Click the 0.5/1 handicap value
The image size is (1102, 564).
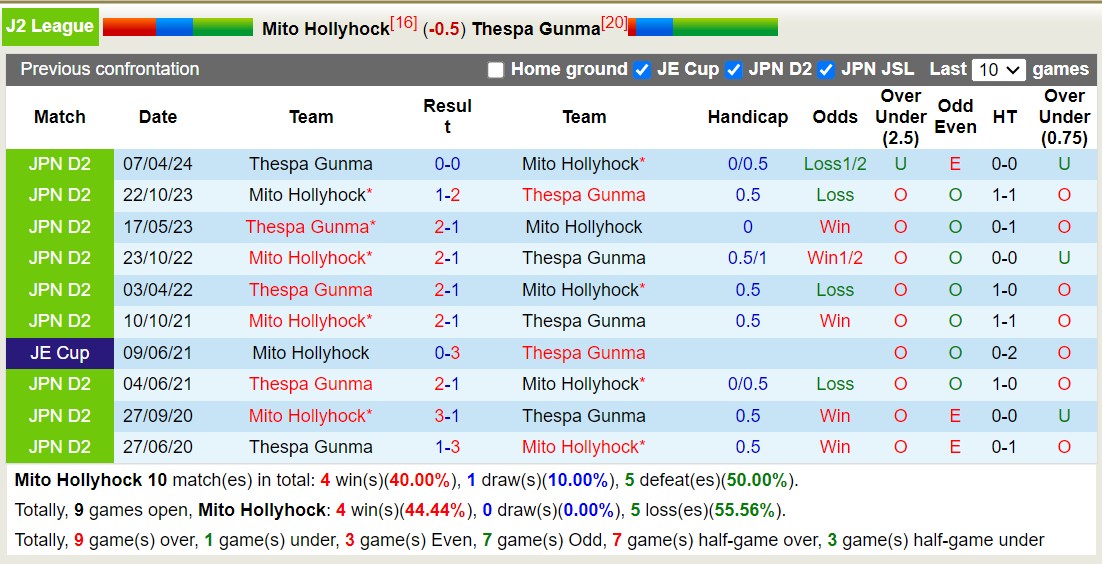[x=748, y=258]
